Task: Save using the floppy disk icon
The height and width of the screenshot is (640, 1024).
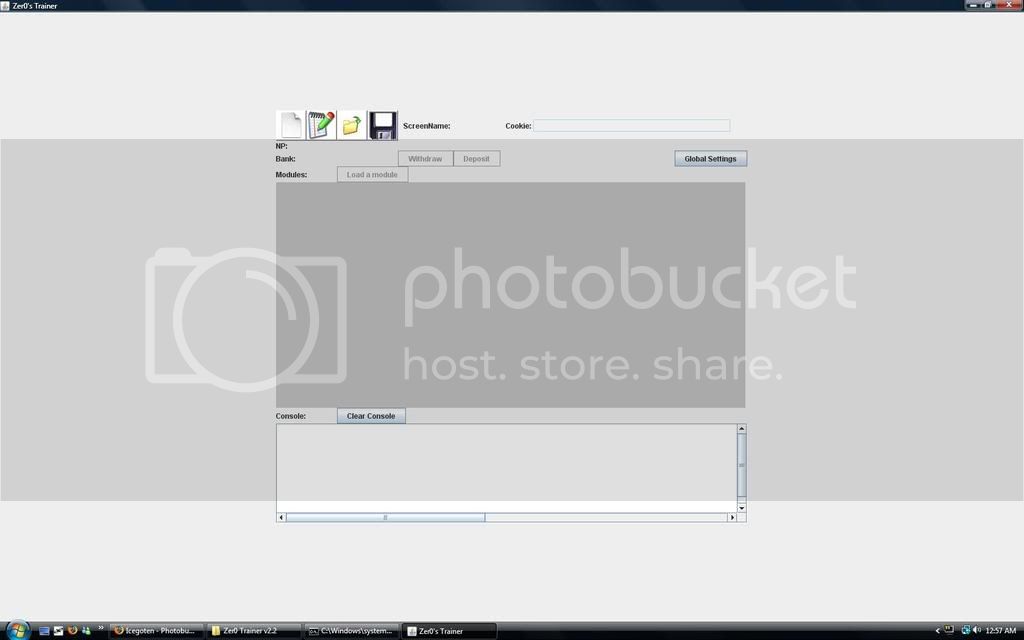Action: tap(383, 125)
